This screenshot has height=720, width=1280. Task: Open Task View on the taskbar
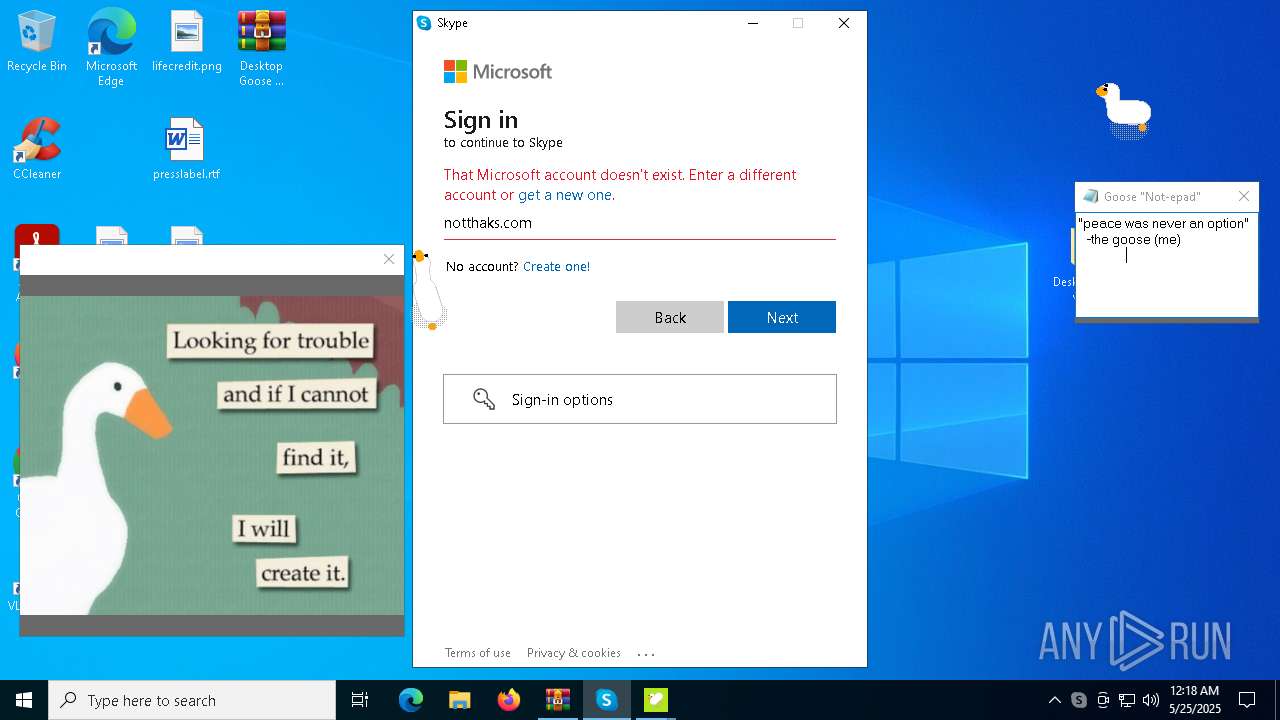(x=360, y=700)
